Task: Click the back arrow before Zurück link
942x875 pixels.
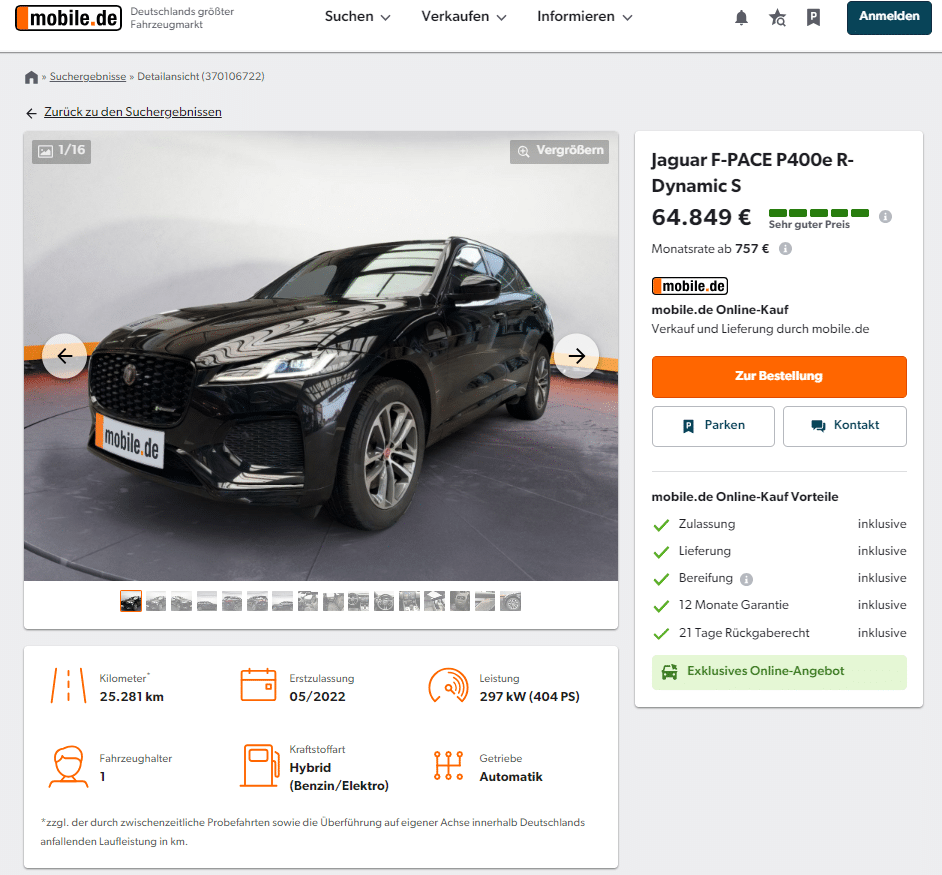Action: (31, 113)
